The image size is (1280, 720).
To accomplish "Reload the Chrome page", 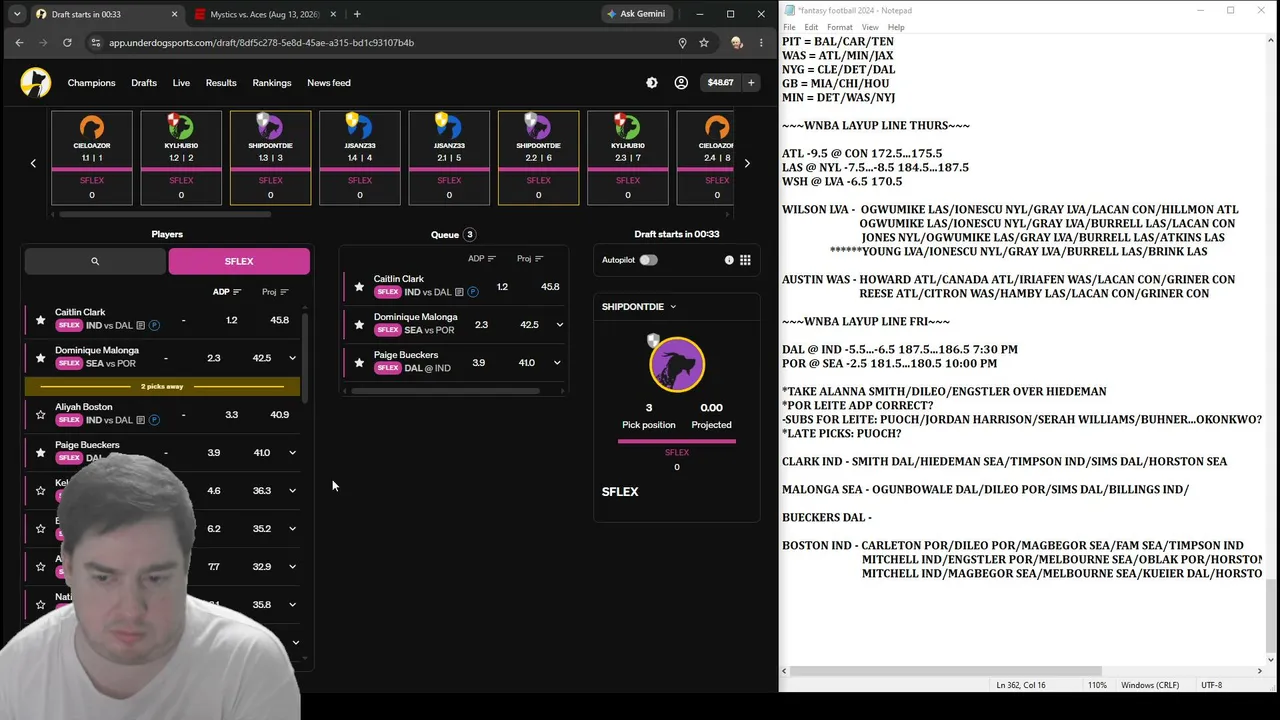I will coord(67,43).
